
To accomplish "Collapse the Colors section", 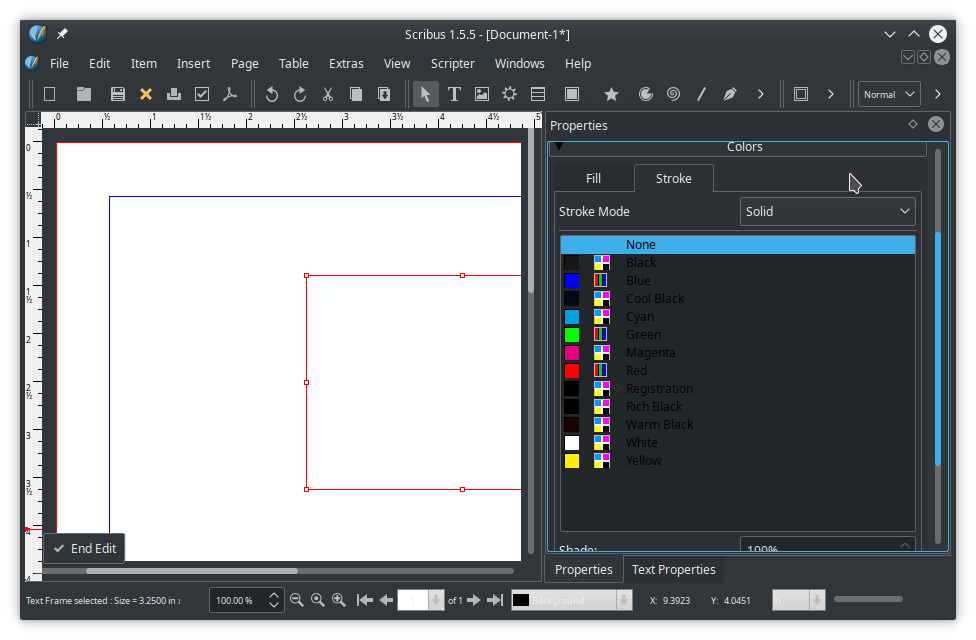I will pyautogui.click(x=560, y=147).
